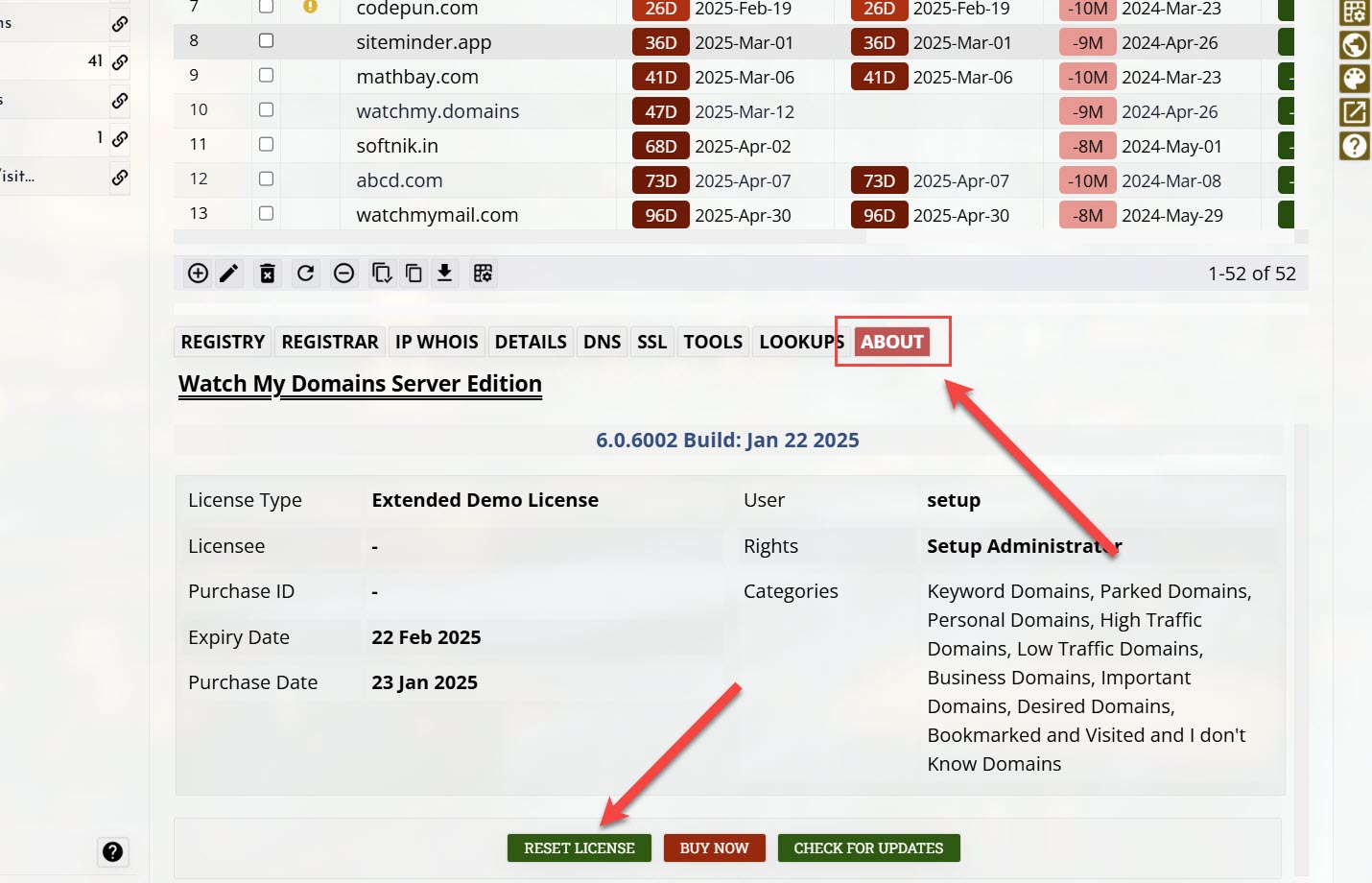Viewport: 1372px width, 883px height.
Task: Check the box for mathbay.com
Action: click(267, 75)
